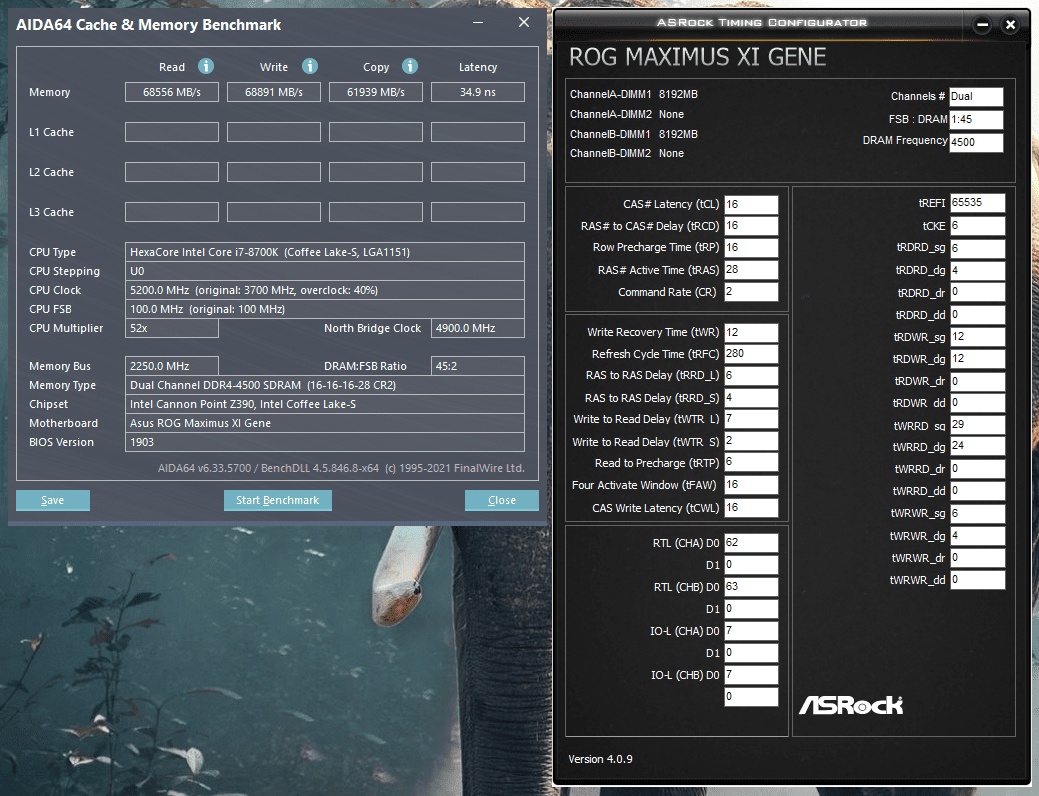
Task: Click the Memory Write value 68891 MB/s
Action: tap(274, 92)
